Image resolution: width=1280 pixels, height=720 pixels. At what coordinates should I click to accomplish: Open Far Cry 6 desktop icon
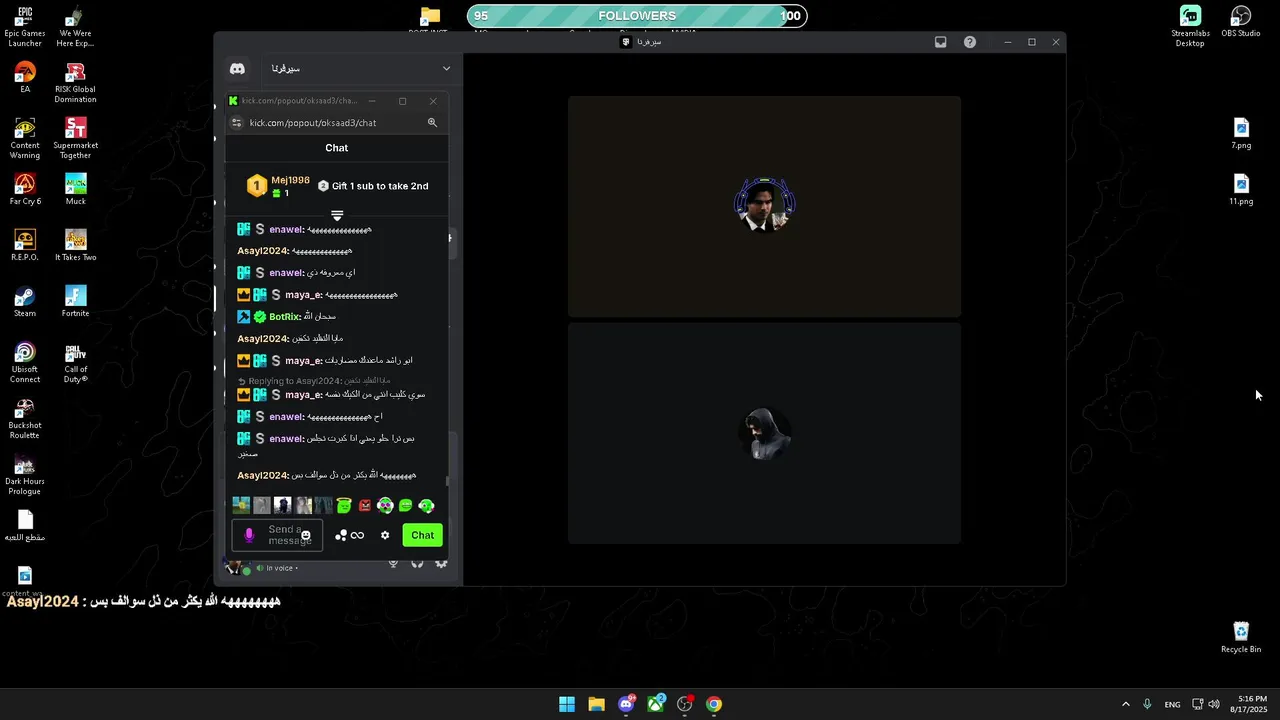pos(25,190)
